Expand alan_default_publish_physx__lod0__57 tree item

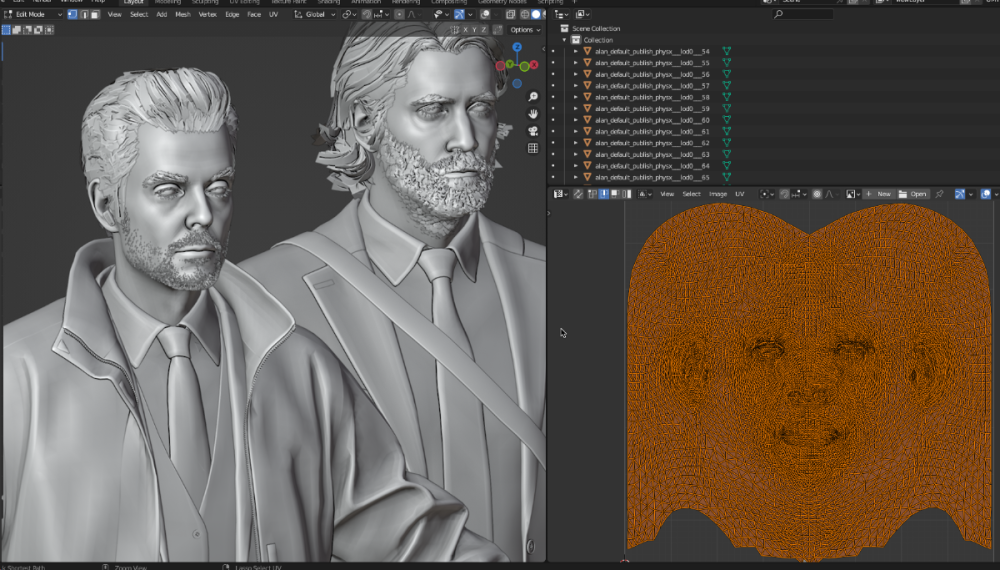(x=576, y=86)
